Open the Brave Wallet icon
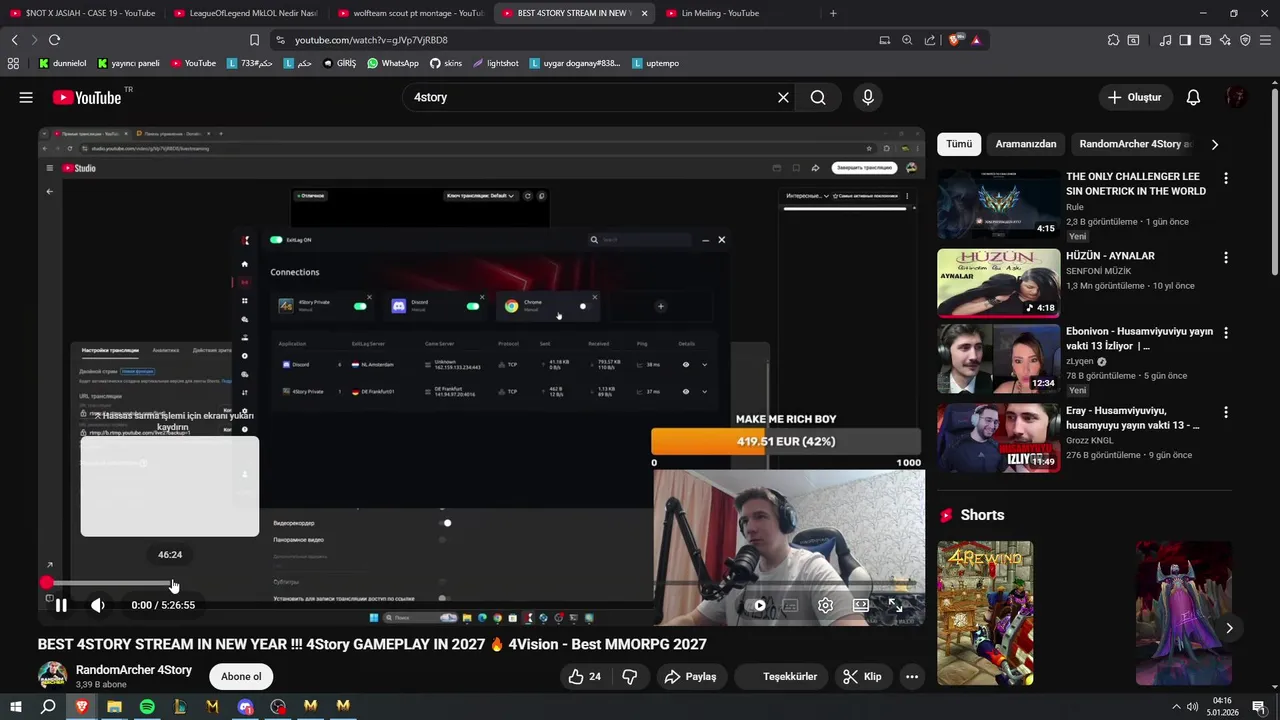 tap(1205, 40)
